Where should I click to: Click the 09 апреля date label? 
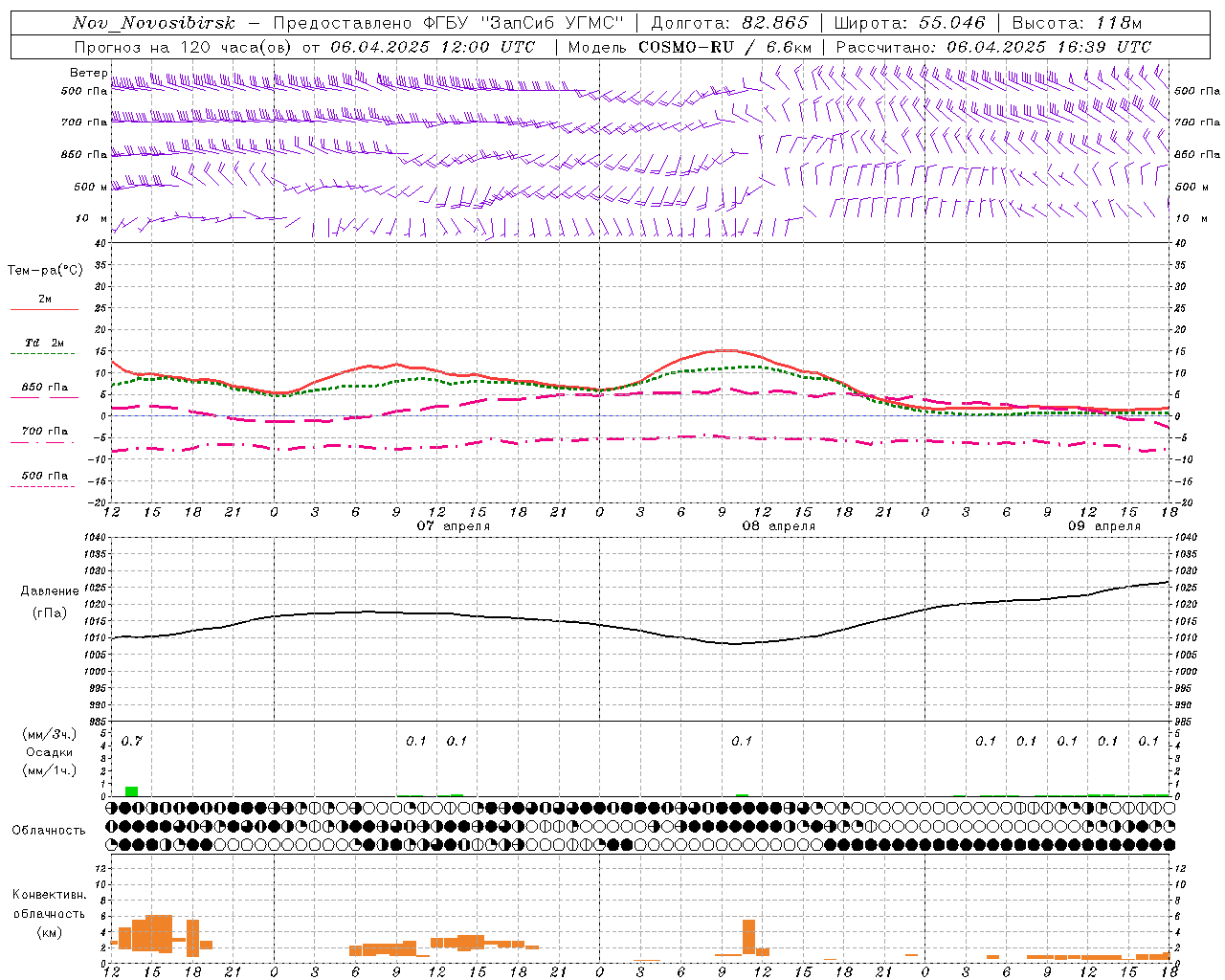1104,526
